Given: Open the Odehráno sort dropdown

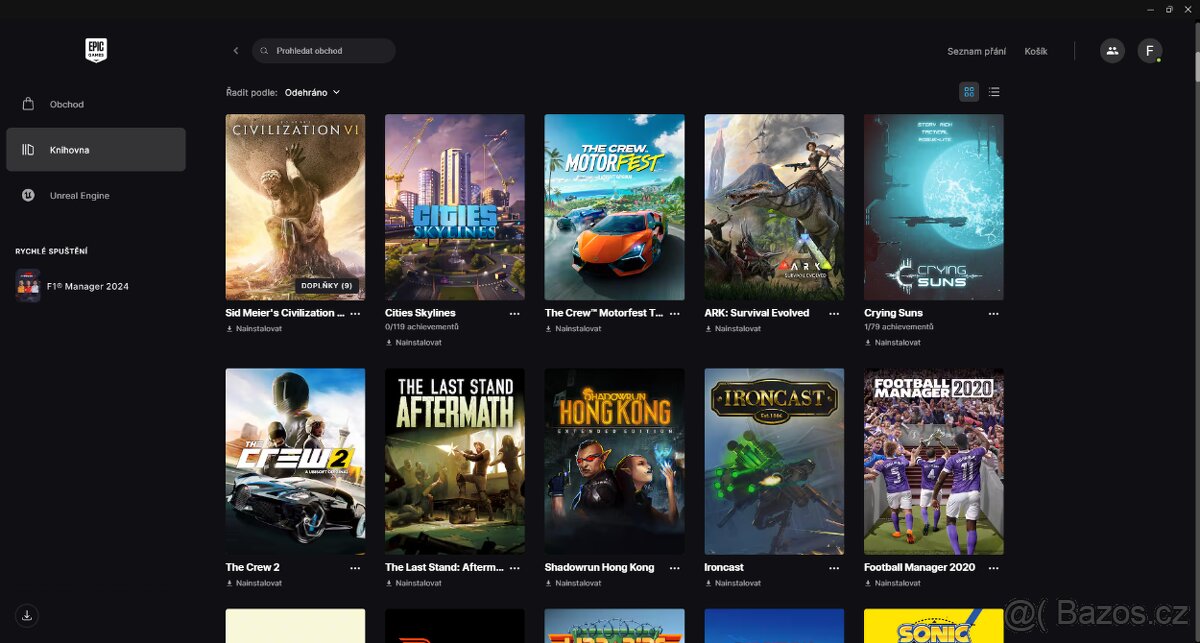Looking at the screenshot, I should (310, 91).
